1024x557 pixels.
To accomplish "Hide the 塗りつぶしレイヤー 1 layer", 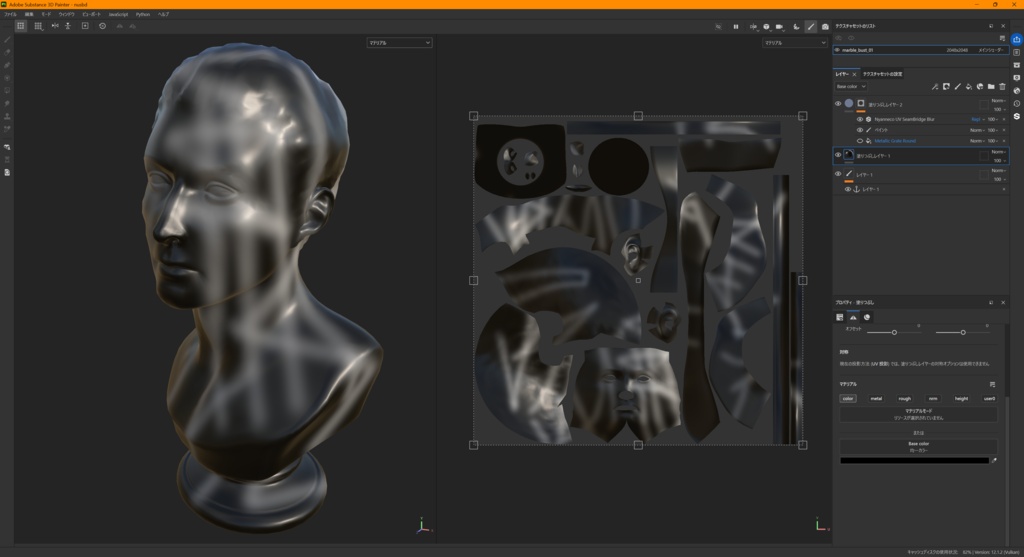I will (838, 155).
